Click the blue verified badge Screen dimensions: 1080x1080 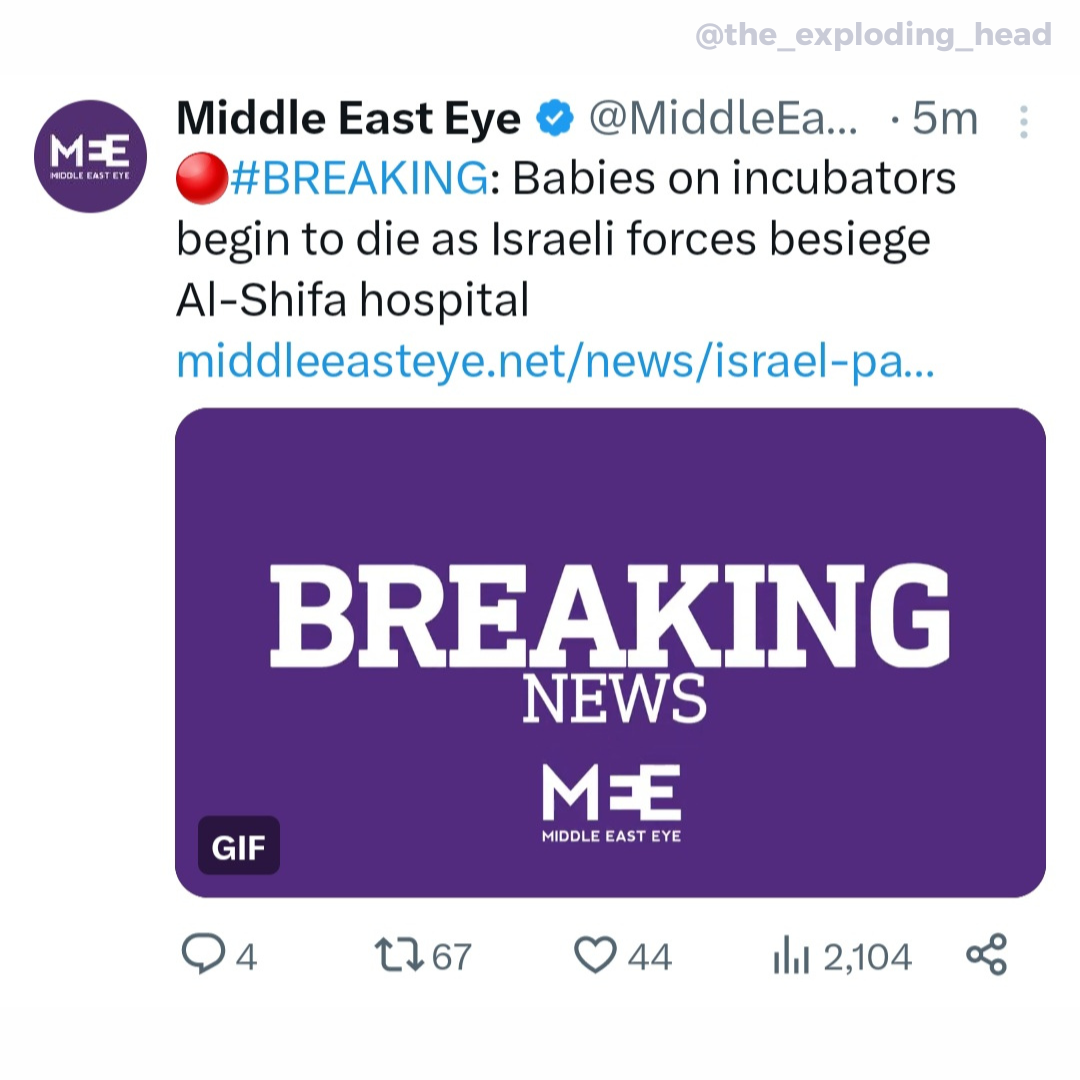tap(556, 120)
